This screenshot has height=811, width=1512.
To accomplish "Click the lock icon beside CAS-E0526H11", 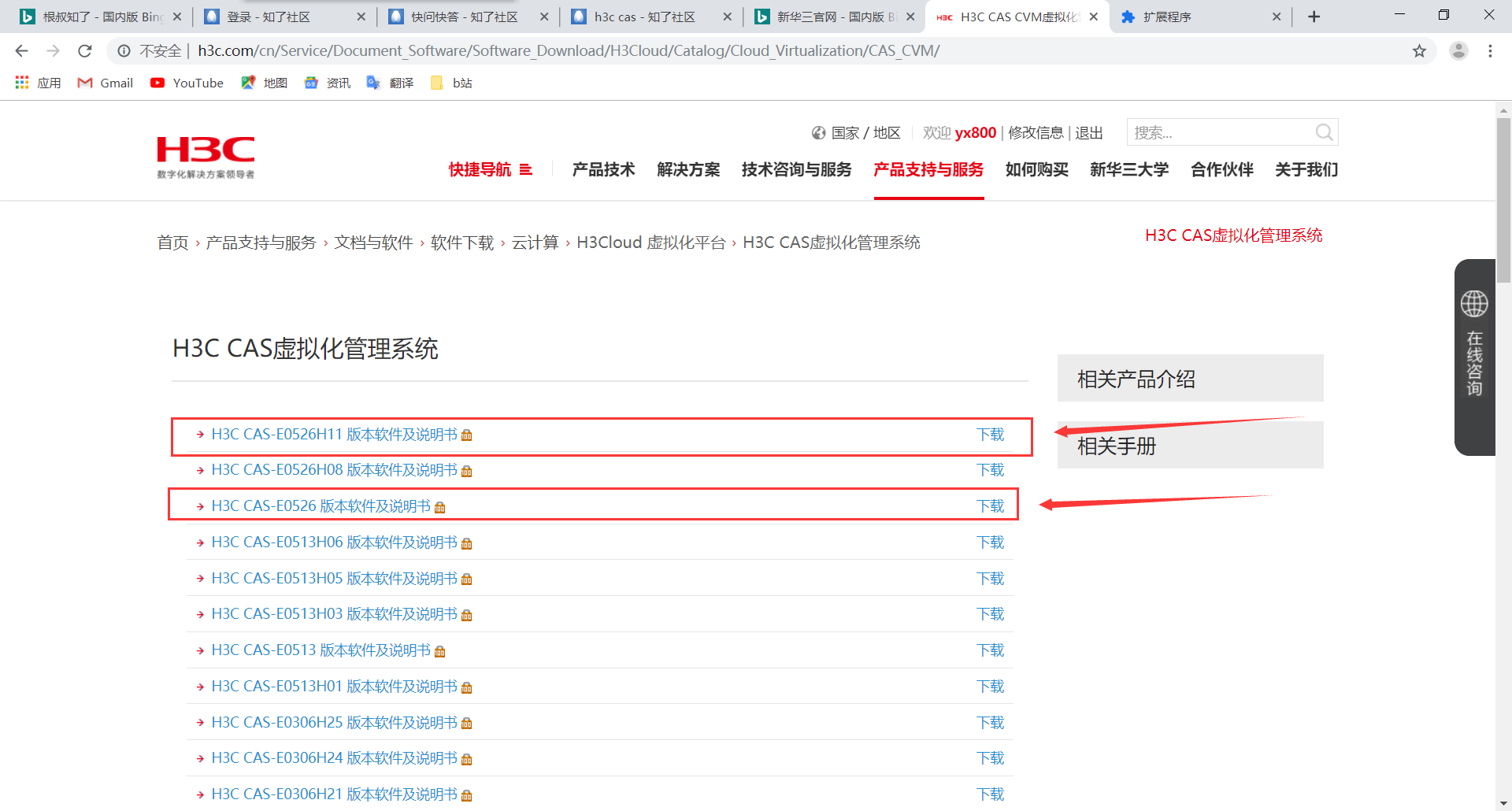I will [467, 435].
